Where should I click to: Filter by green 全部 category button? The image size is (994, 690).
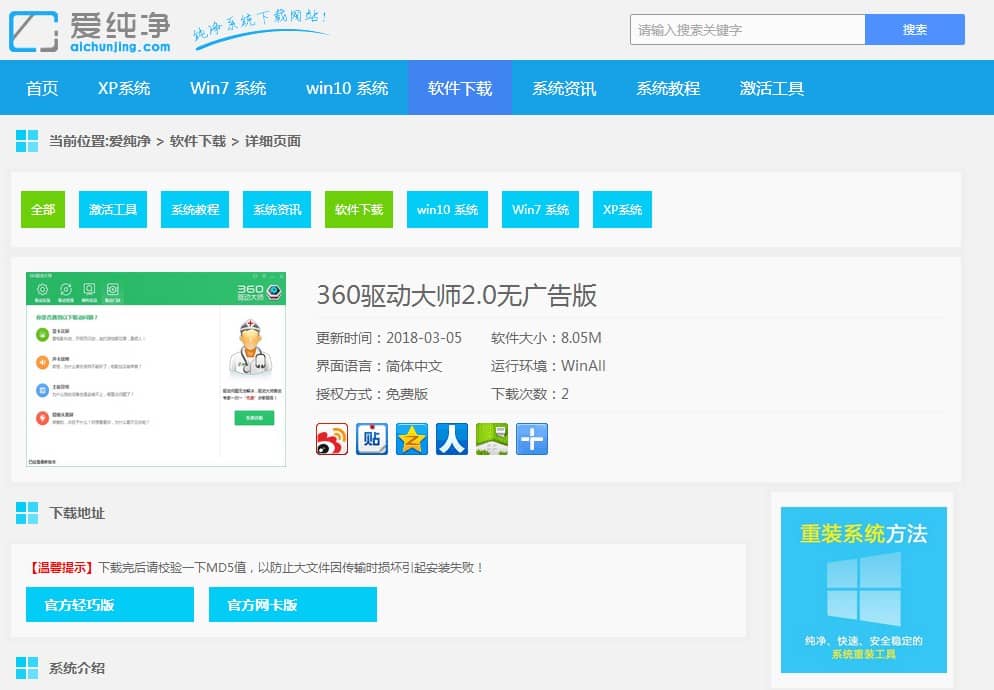point(43,209)
